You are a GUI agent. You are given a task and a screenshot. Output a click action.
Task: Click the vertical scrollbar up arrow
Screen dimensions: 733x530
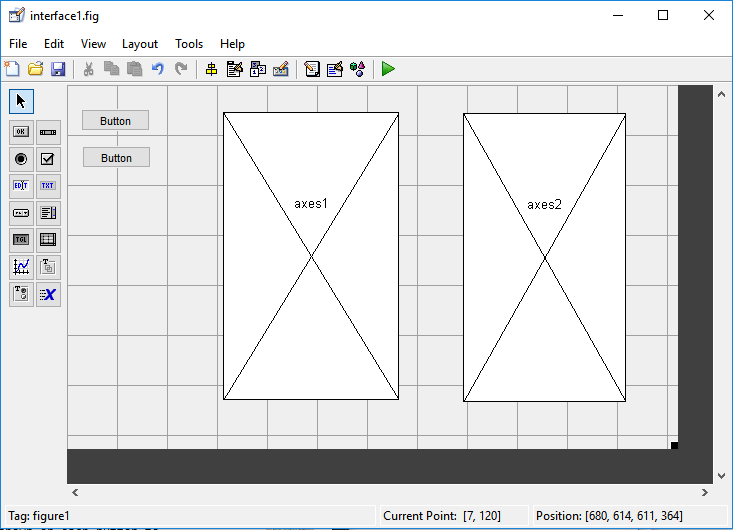[x=721, y=94]
